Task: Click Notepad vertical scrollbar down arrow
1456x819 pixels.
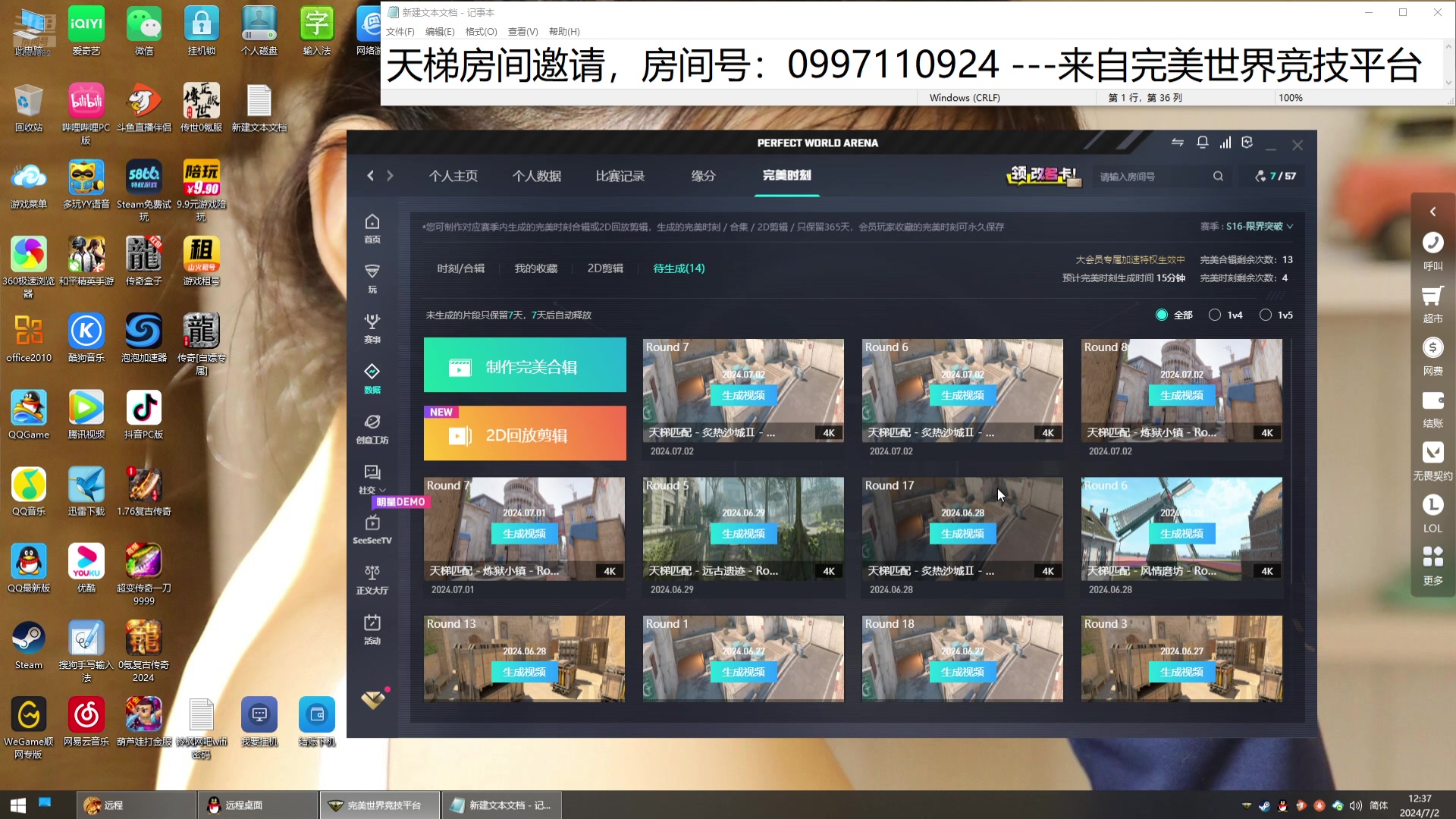Action: pyautogui.click(x=1449, y=83)
